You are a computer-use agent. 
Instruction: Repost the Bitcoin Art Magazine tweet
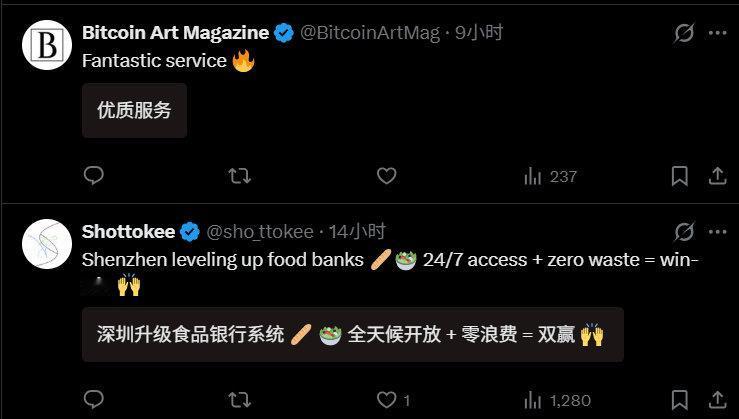(x=239, y=176)
